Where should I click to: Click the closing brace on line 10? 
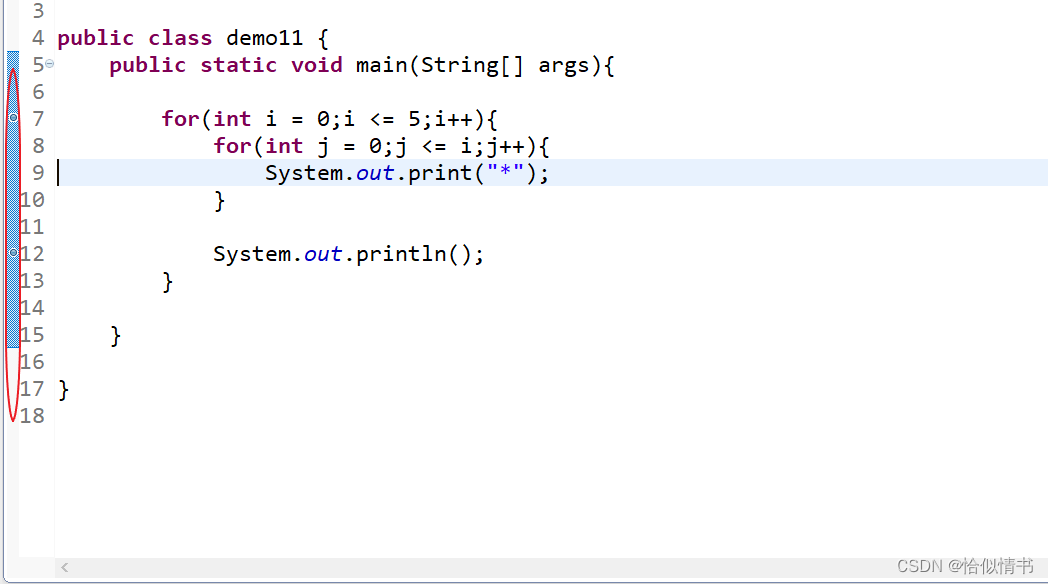pos(219,201)
